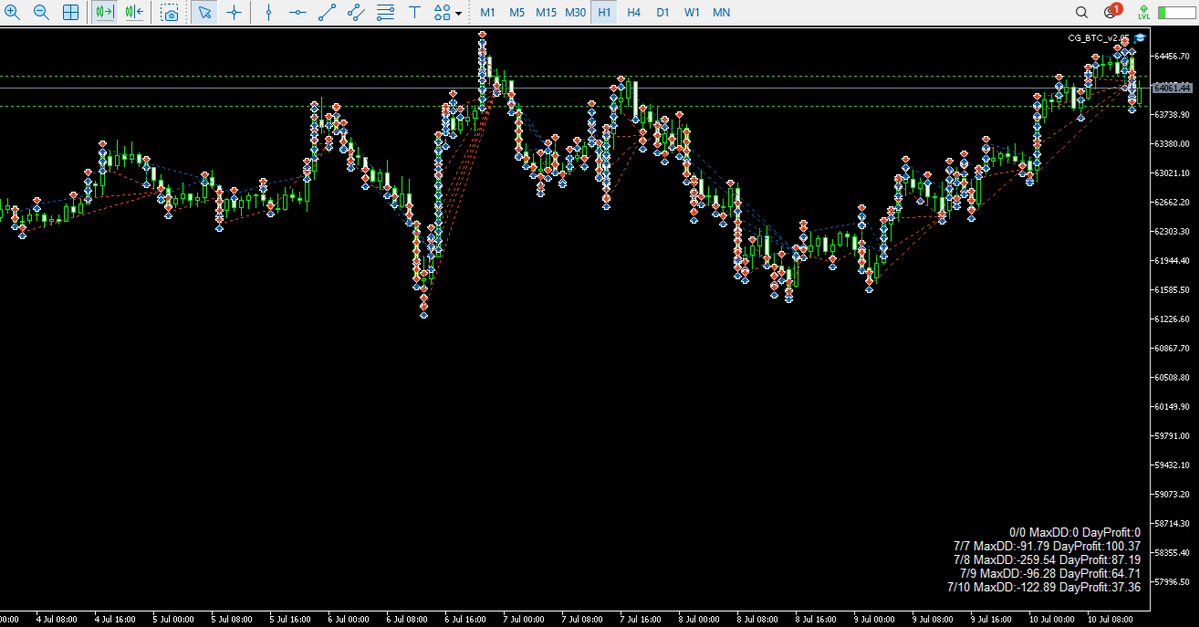The width and height of the screenshot is (1199, 627).
Task: Open the search magnifier
Action: point(1081,12)
